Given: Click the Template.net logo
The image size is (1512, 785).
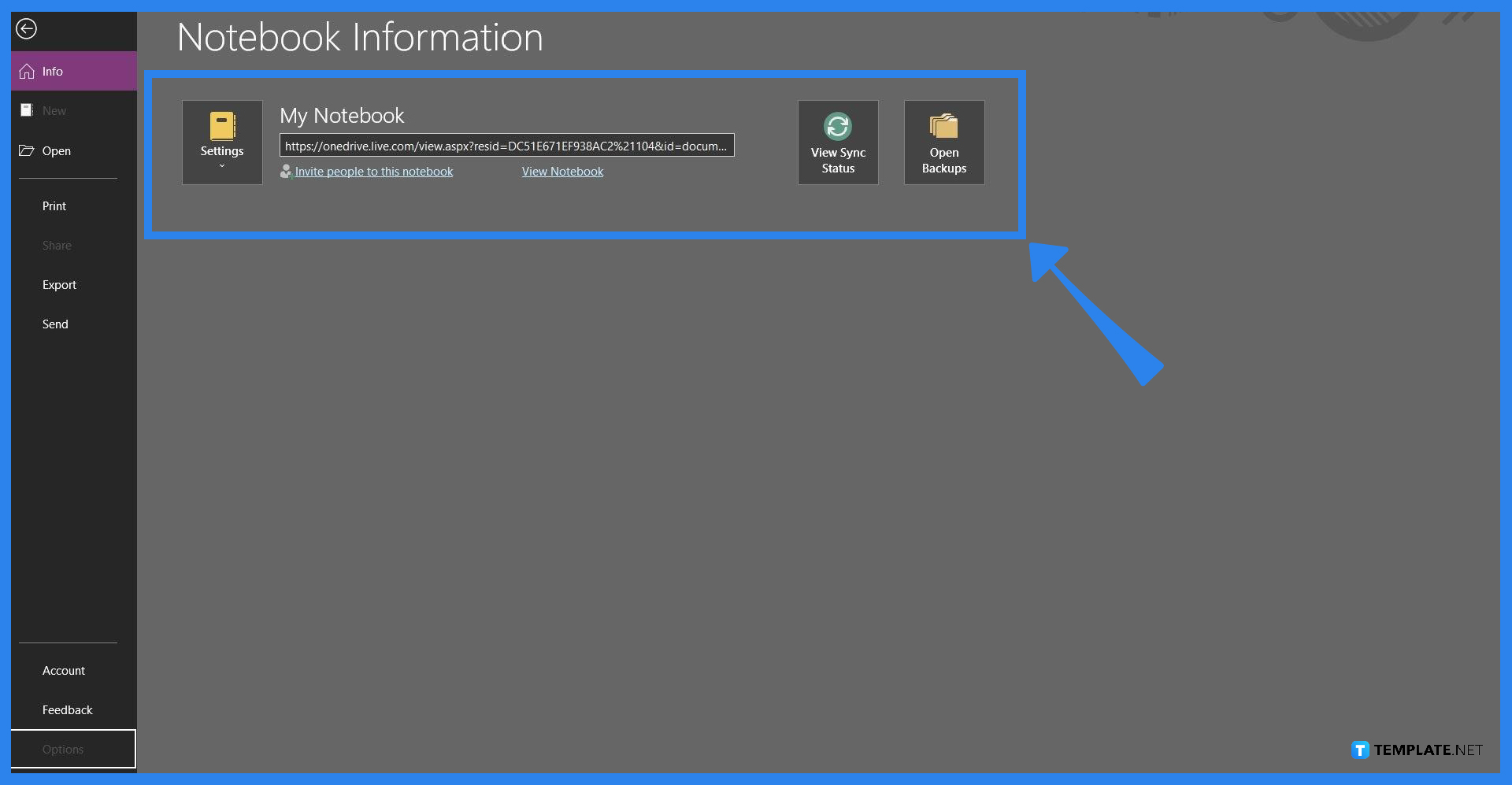Looking at the screenshot, I should click(1416, 750).
